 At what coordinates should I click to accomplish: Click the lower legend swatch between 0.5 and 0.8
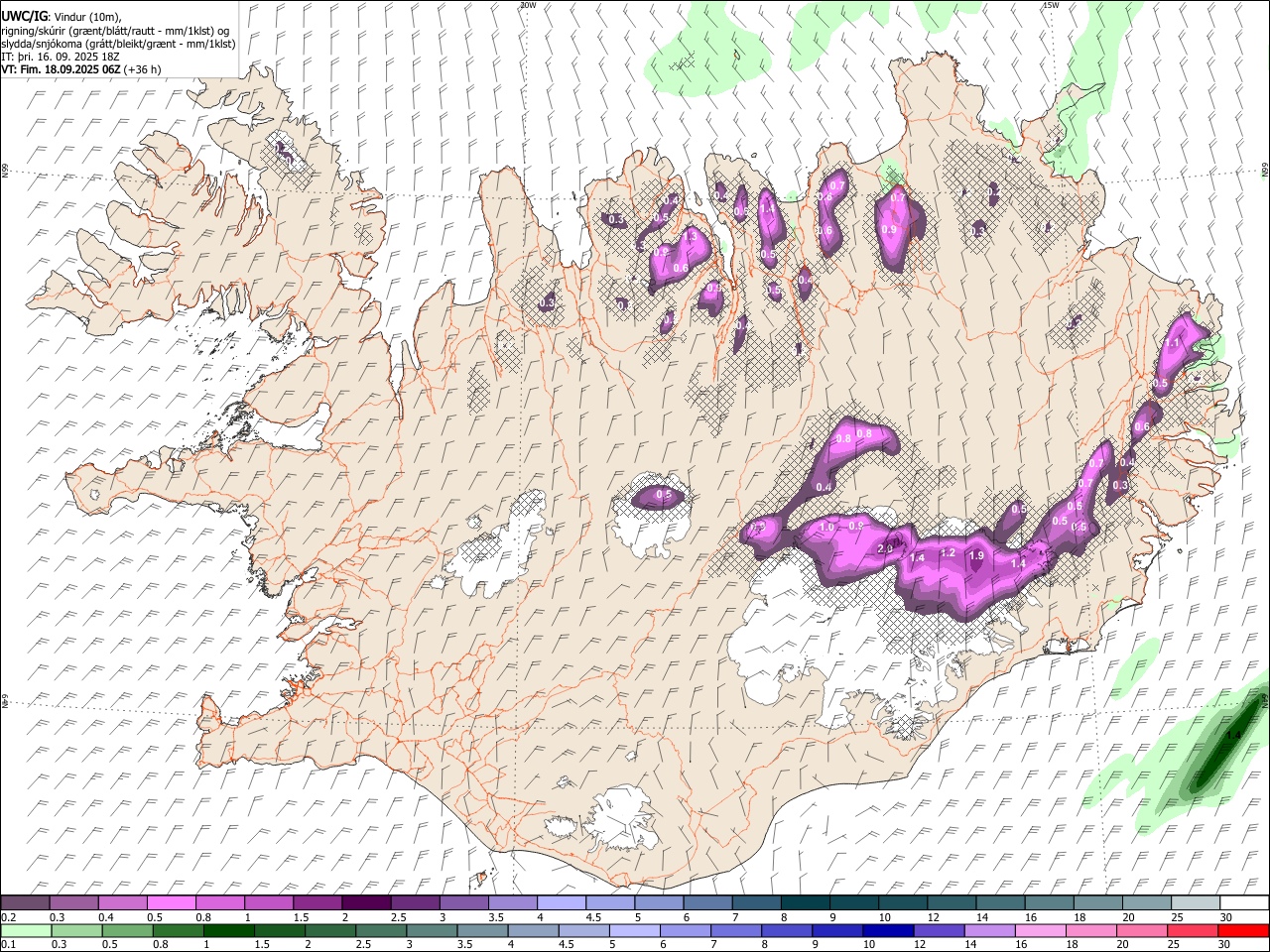pos(127,930)
